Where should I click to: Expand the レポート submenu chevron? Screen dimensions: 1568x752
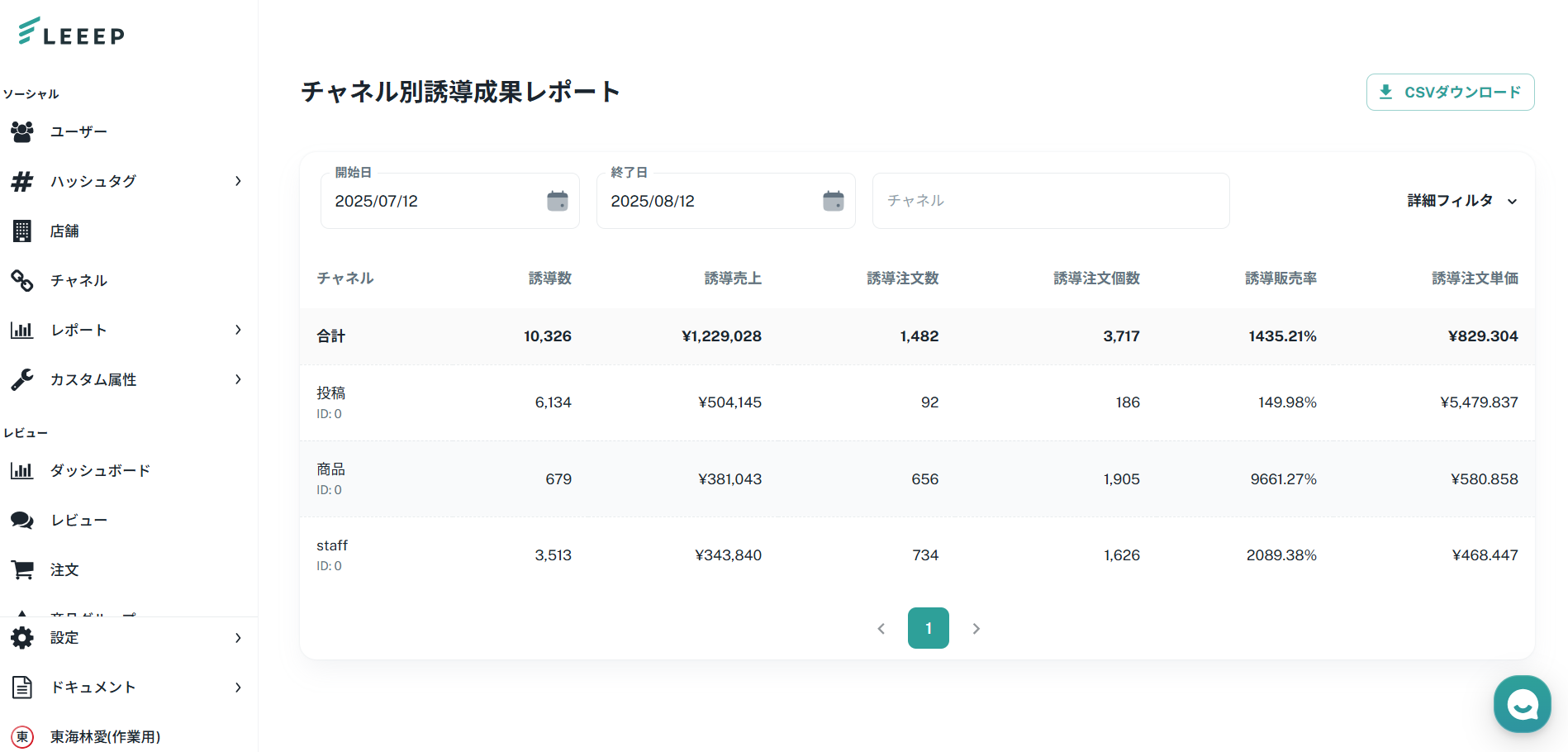tap(238, 330)
